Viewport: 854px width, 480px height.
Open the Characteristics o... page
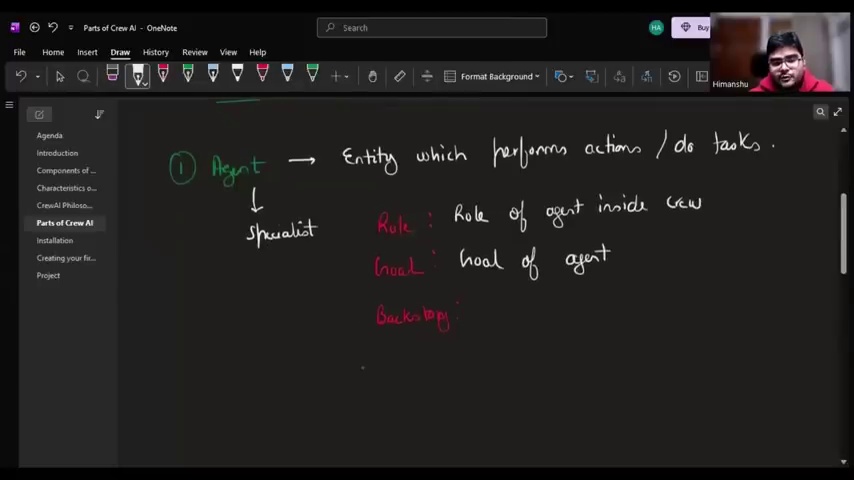coord(65,188)
